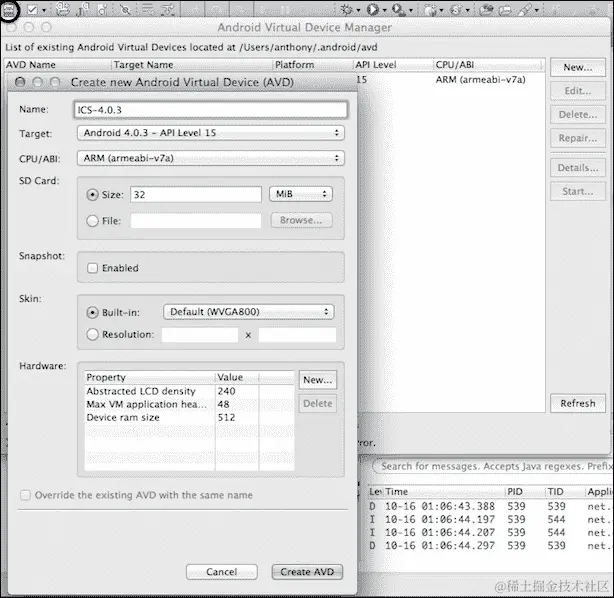This screenshot has width=614, height=598.
Task: Click the Property column header in Hardware table
Action: [x=150, y=378]
